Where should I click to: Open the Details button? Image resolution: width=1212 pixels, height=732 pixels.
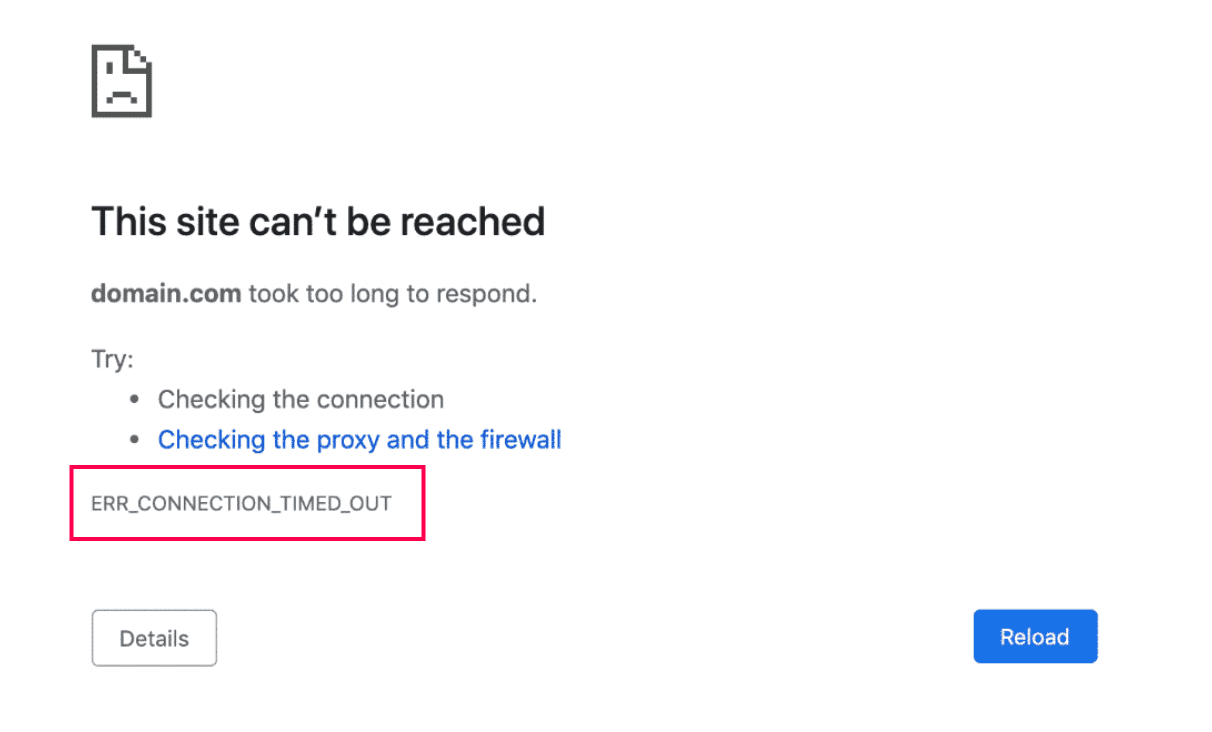[x=154, y=638]
